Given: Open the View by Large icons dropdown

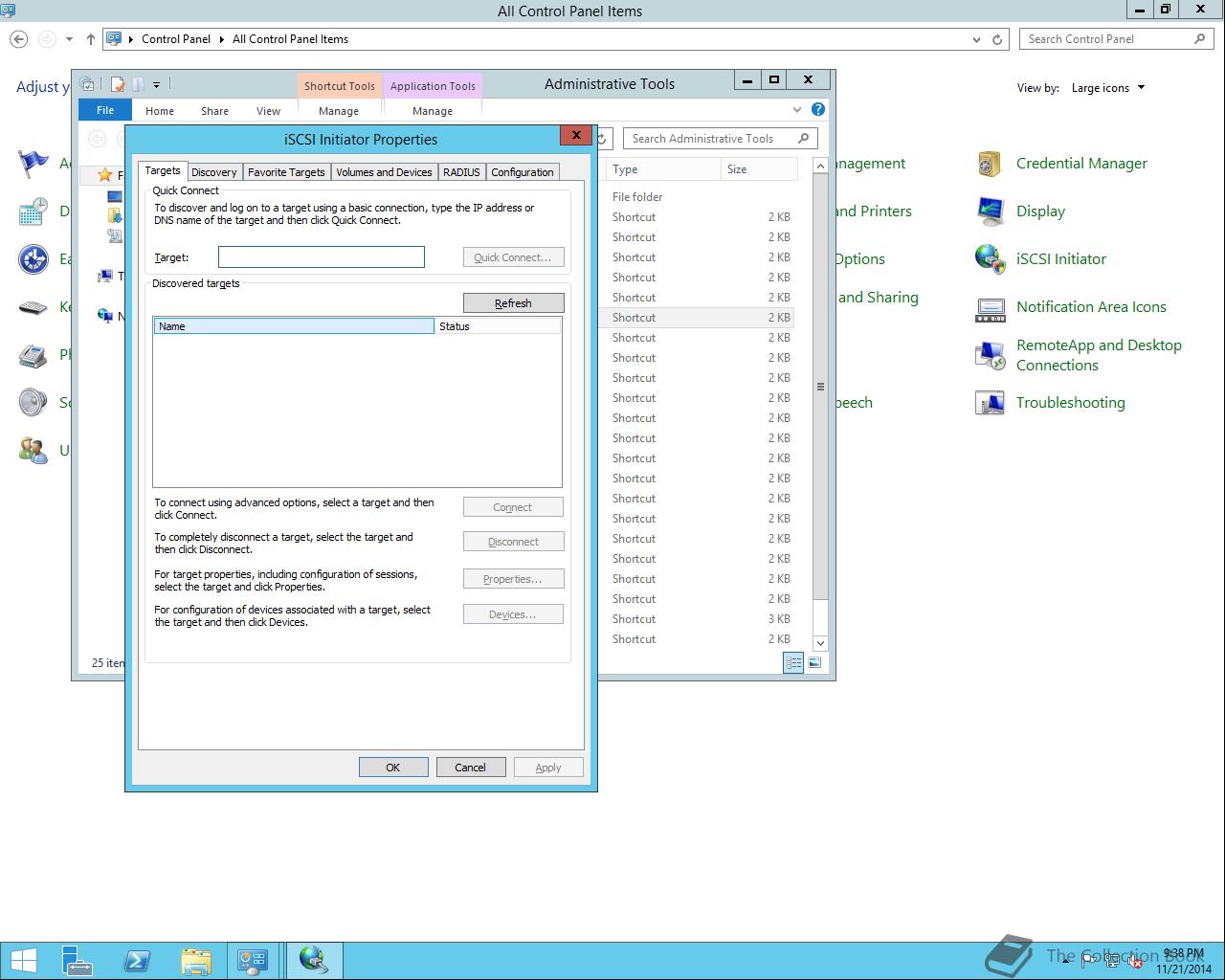Looking at the screenshot, I should [1108, 88].
